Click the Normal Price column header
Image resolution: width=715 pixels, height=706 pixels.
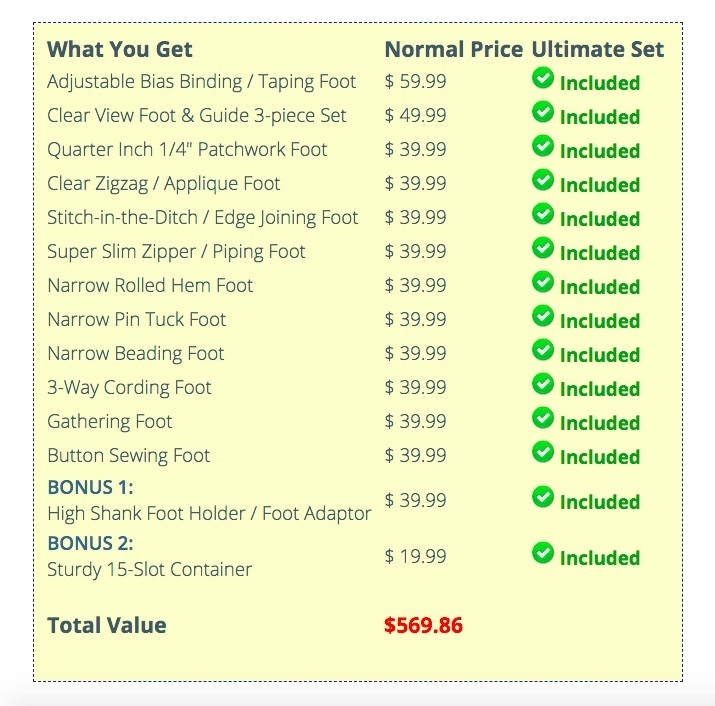453,49
